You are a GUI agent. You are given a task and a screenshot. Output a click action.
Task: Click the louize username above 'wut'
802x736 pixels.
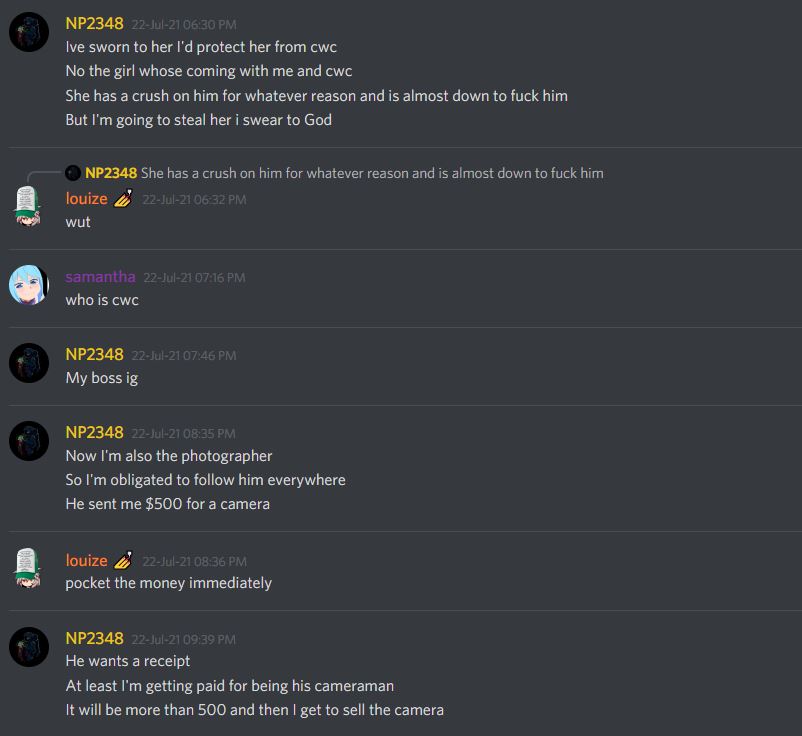[86, 198]
